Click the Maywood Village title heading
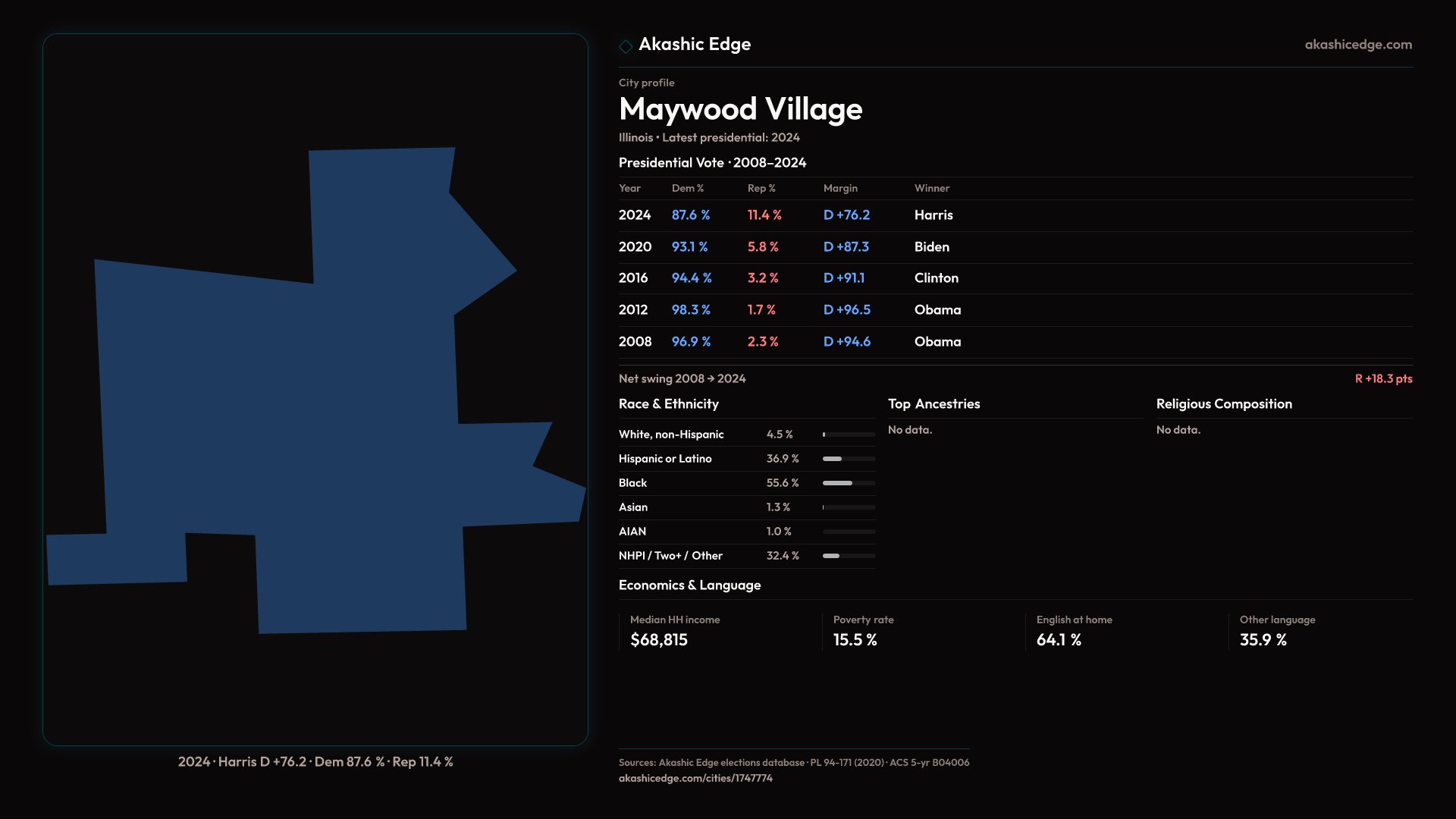The width and height of the screenshot is (1456, 819). (x=740, y=109)
